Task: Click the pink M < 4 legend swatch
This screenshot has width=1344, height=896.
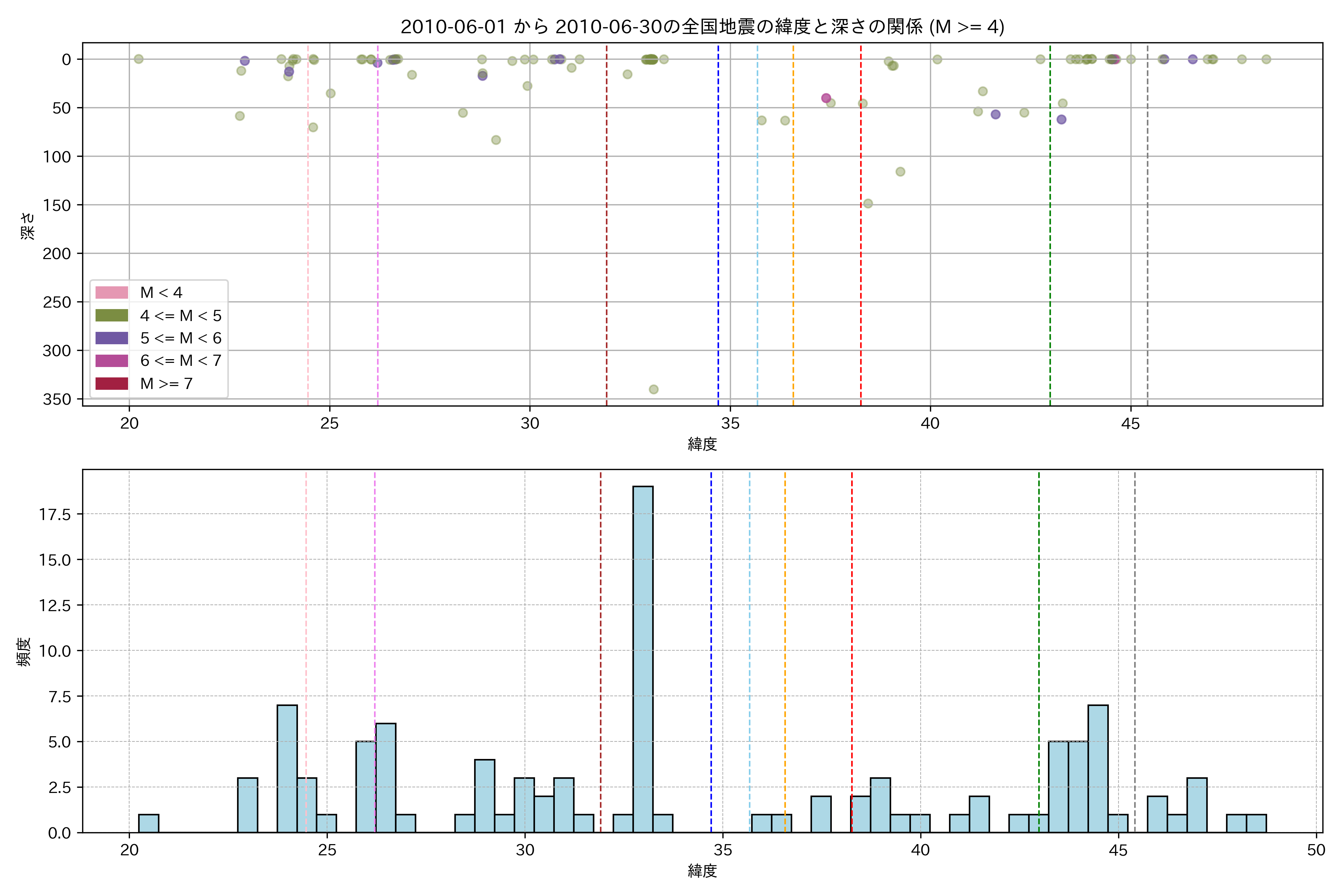Action: click(x=111, y=293)
